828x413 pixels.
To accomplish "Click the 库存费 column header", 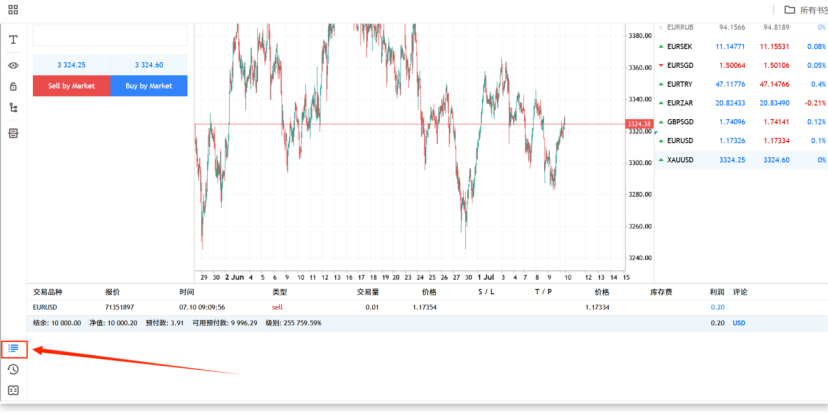I will coord(661,292).
